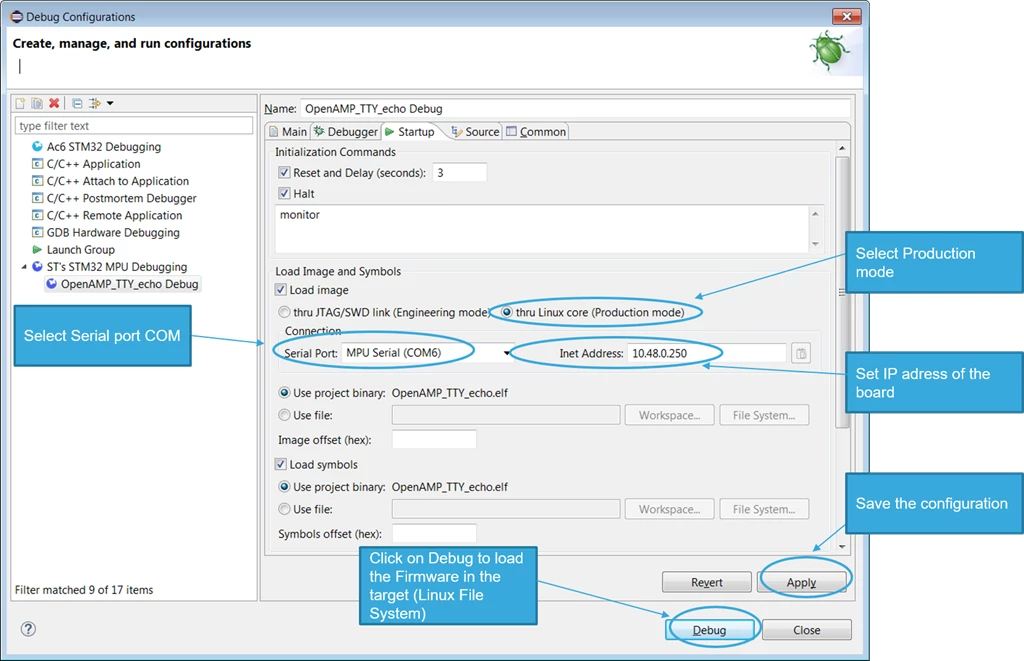The width and height of the screenshot is (1024, 661).
Task: Edit the Inet Address field
Action: coord(707,353)
